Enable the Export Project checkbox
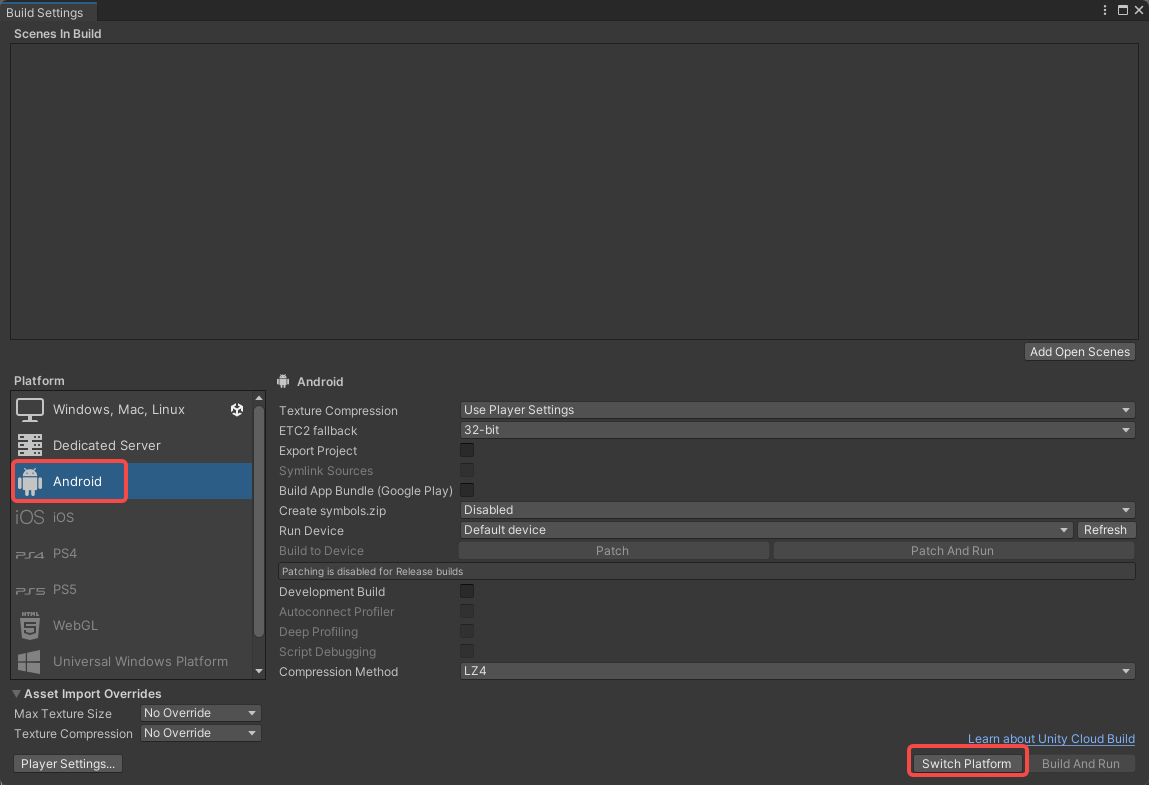 tap(467, 451)
